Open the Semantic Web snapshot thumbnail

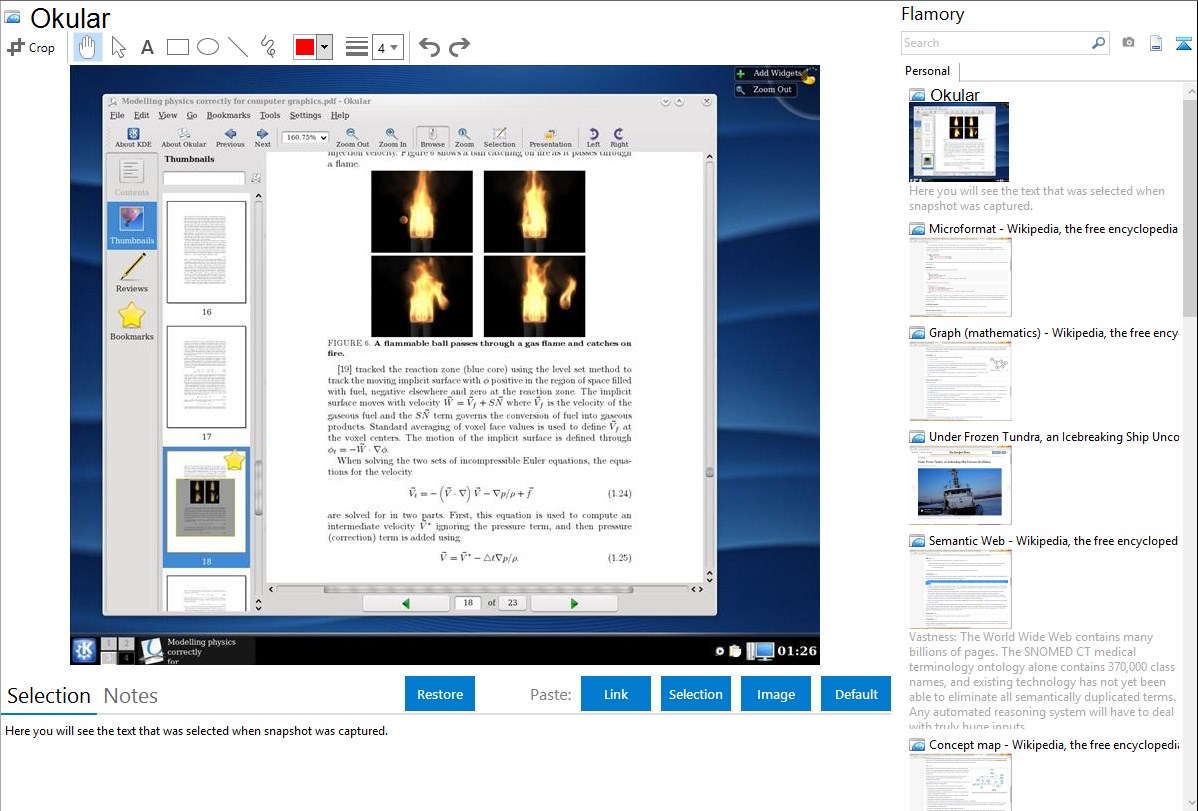pos(960,589)
